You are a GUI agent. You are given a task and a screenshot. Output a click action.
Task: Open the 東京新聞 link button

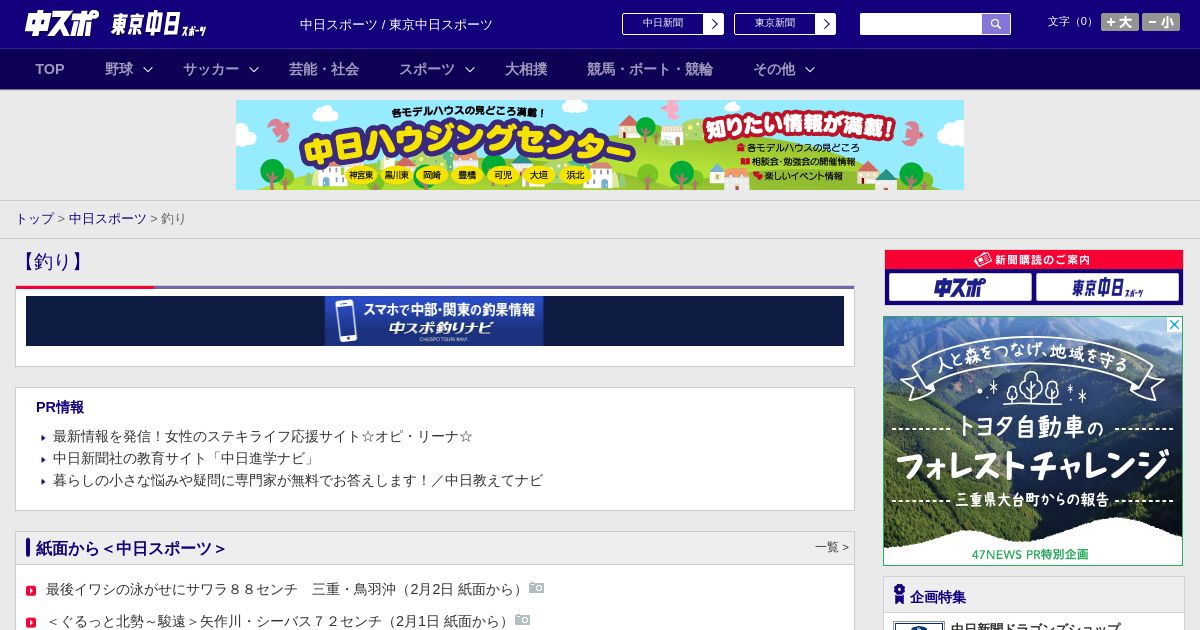(x=775, y=24)
